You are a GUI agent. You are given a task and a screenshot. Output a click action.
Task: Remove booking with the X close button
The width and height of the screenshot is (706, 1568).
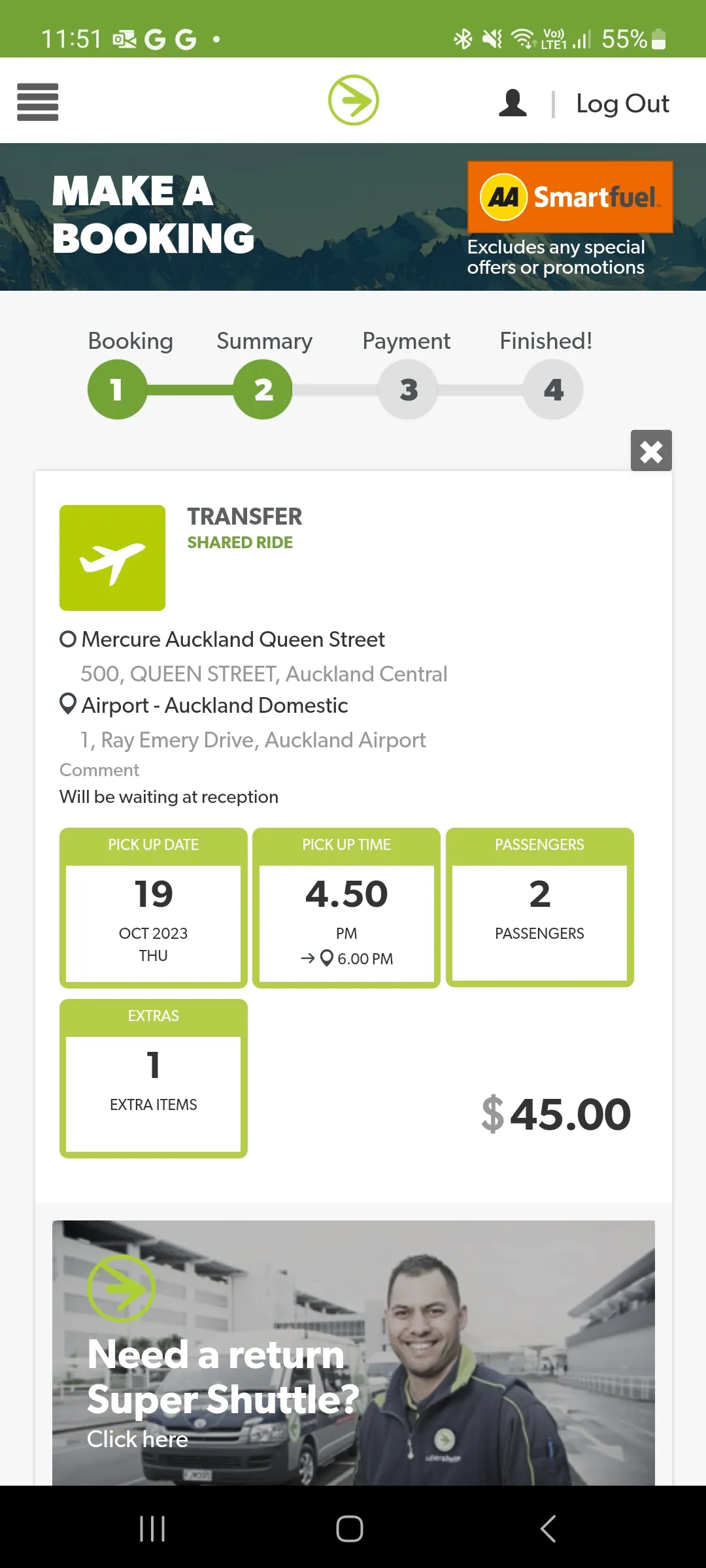pyautogui.click(x=651, y=450)
